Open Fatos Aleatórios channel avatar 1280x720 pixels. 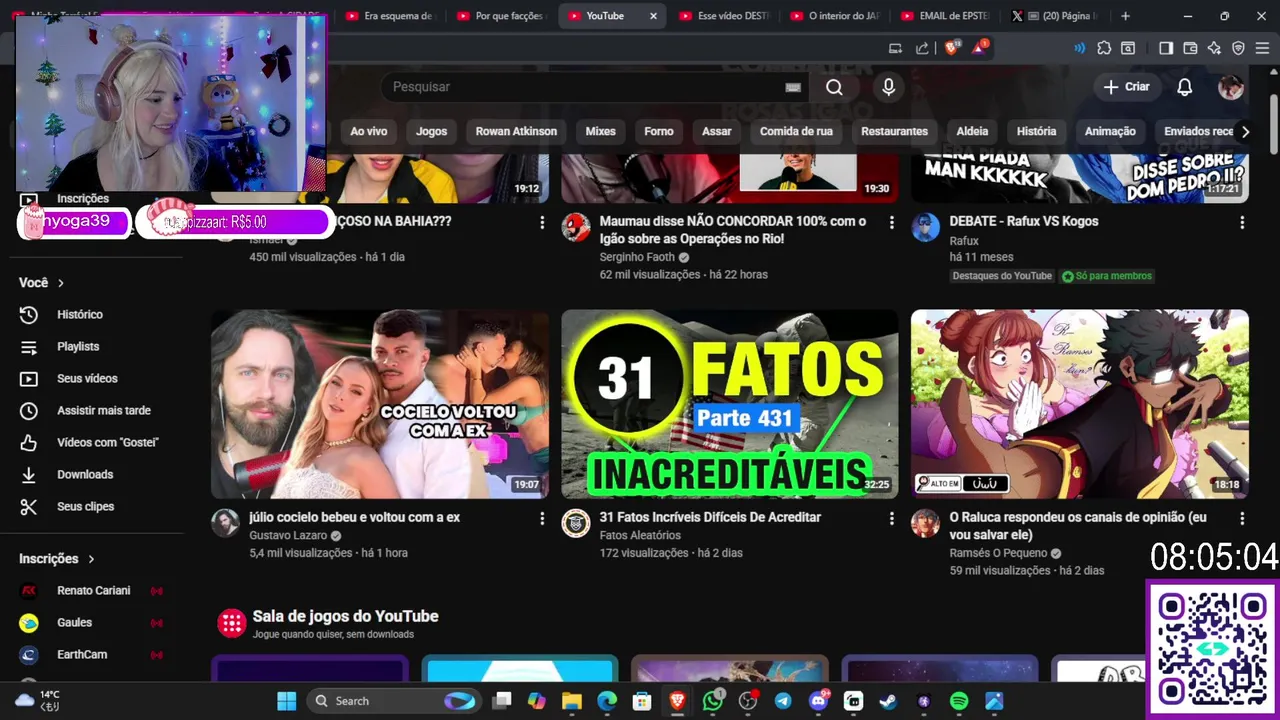575,523
